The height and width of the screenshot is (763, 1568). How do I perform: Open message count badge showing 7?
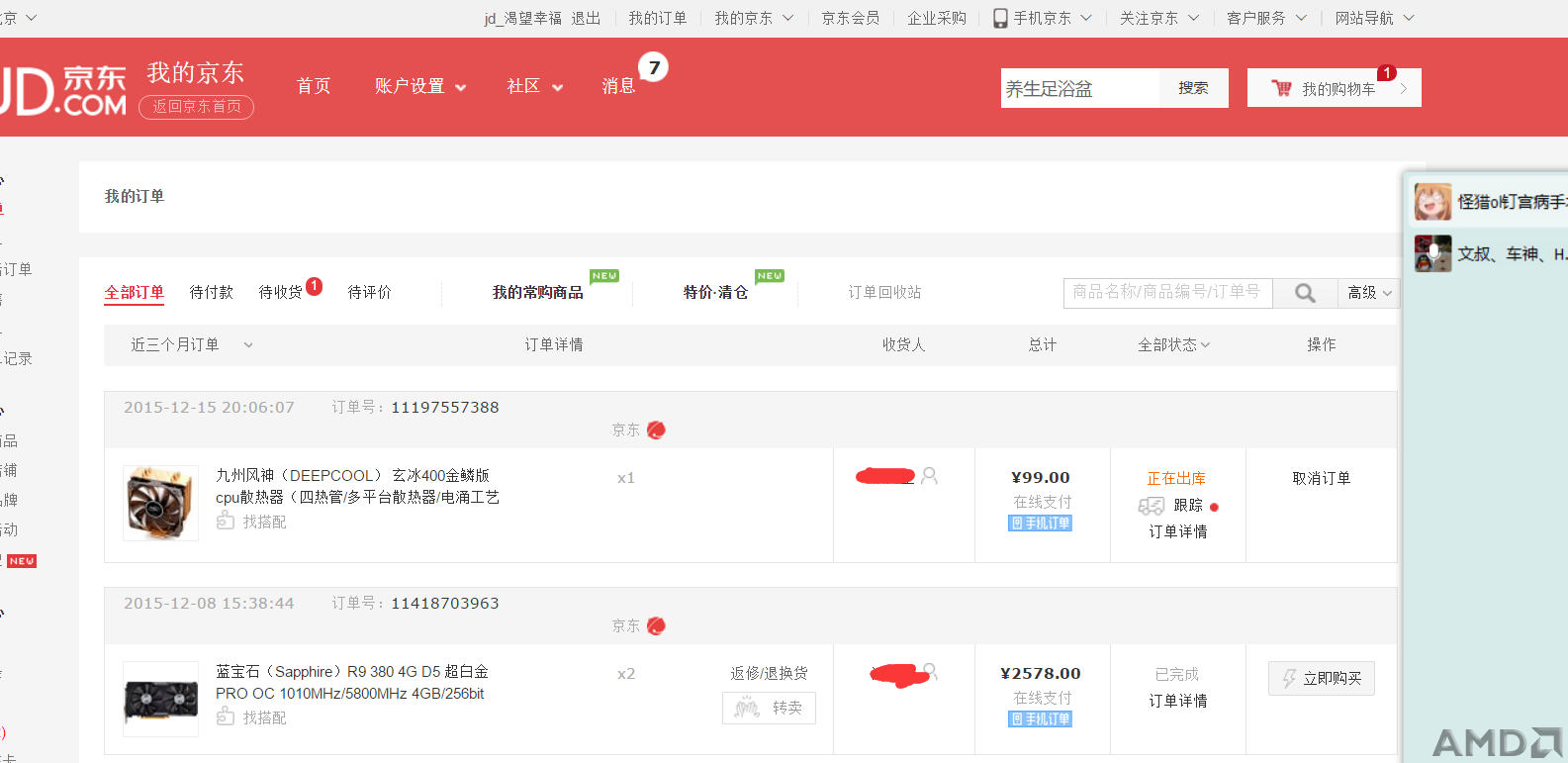pos(653,67)
